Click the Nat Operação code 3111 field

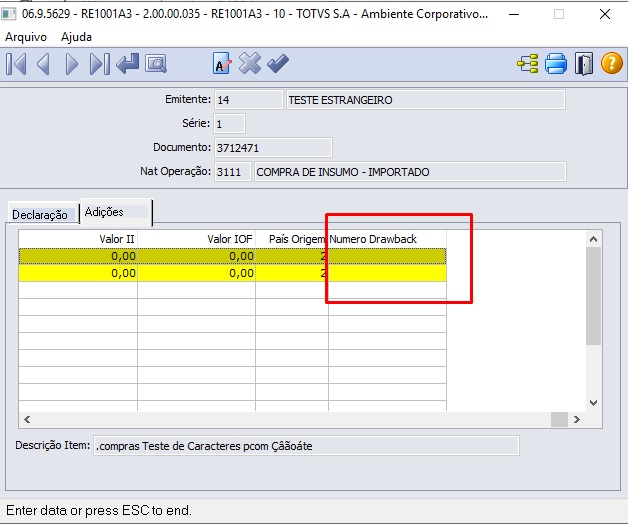(x=233, y=172)
